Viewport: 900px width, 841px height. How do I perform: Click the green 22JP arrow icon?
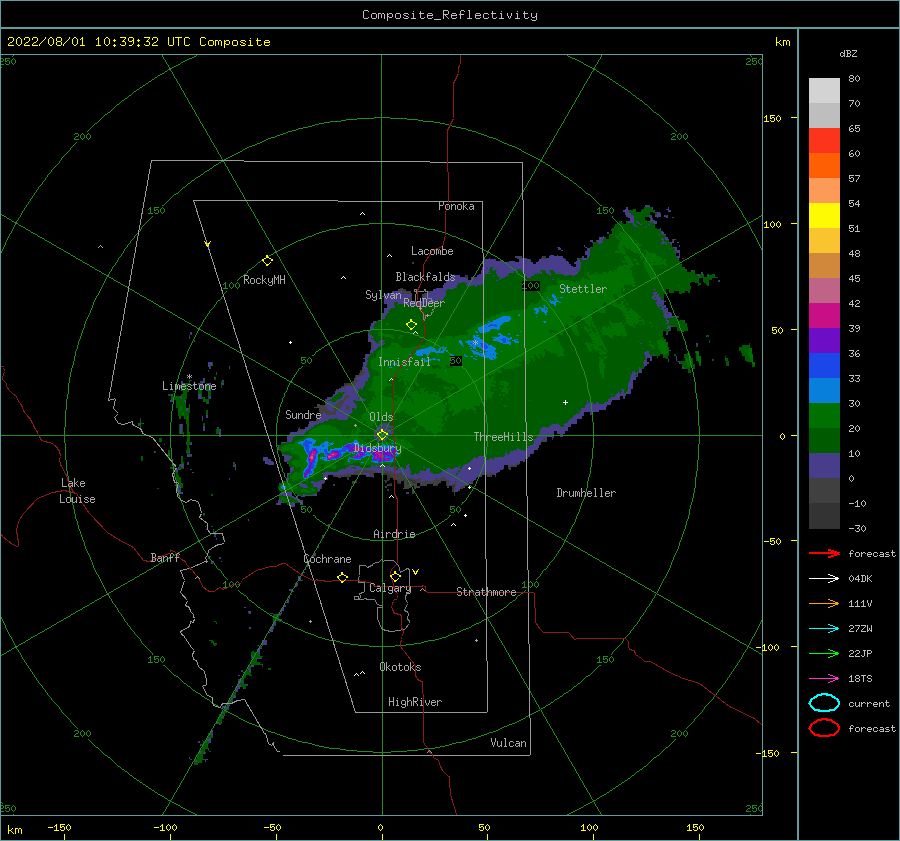pyautogui.click(x=824, y=653)
